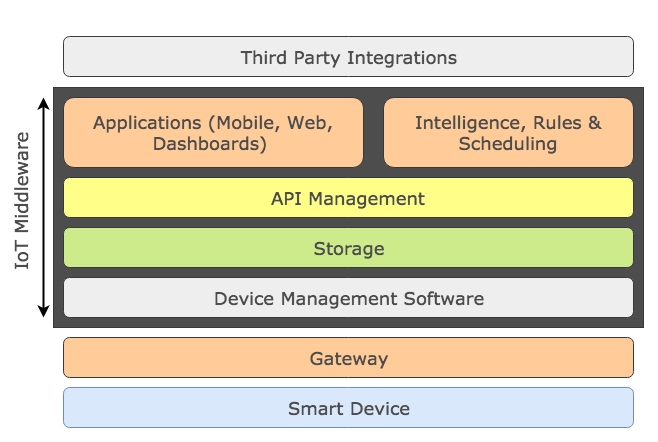The height and width of the screenshot is (442, 658).
Task: Select the Applications (Mobile, Web, Dashboards) block
Action: tap(213, 133)
